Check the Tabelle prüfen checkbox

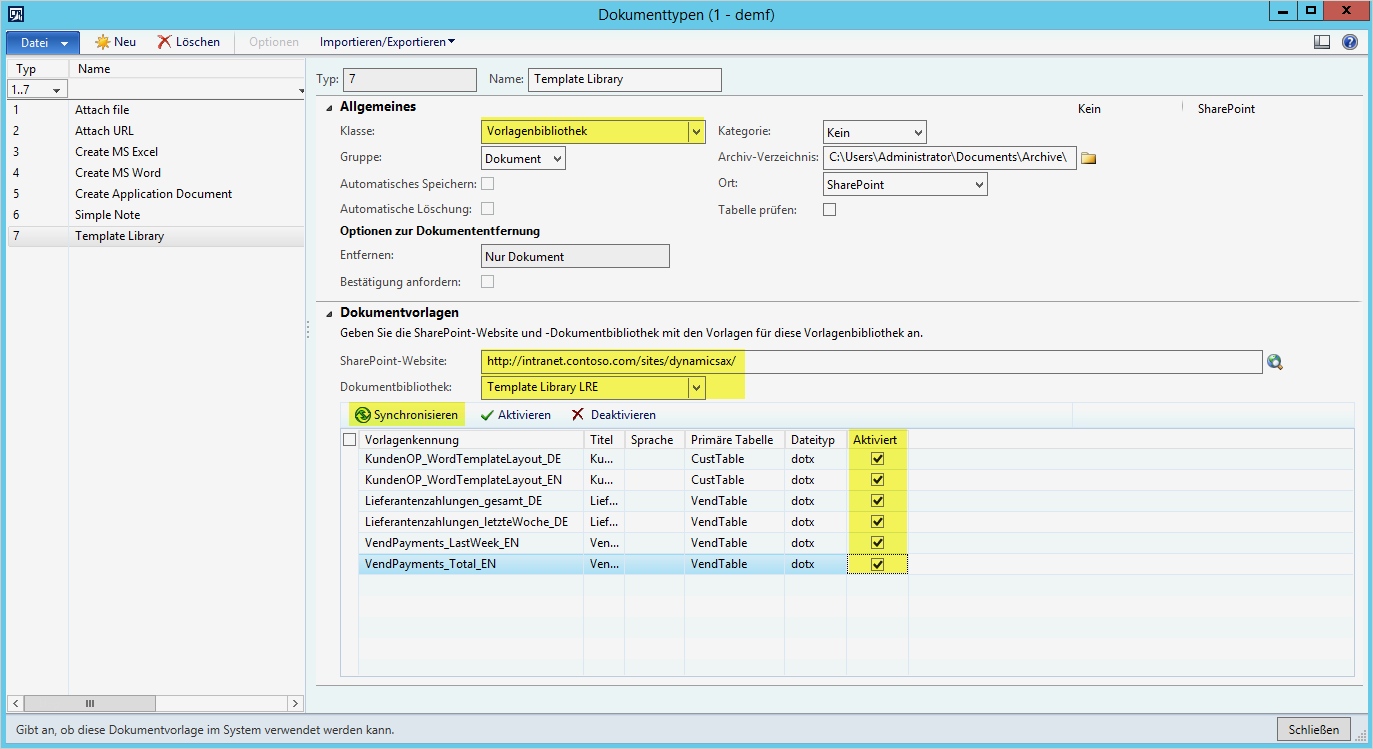coord(829,210)
